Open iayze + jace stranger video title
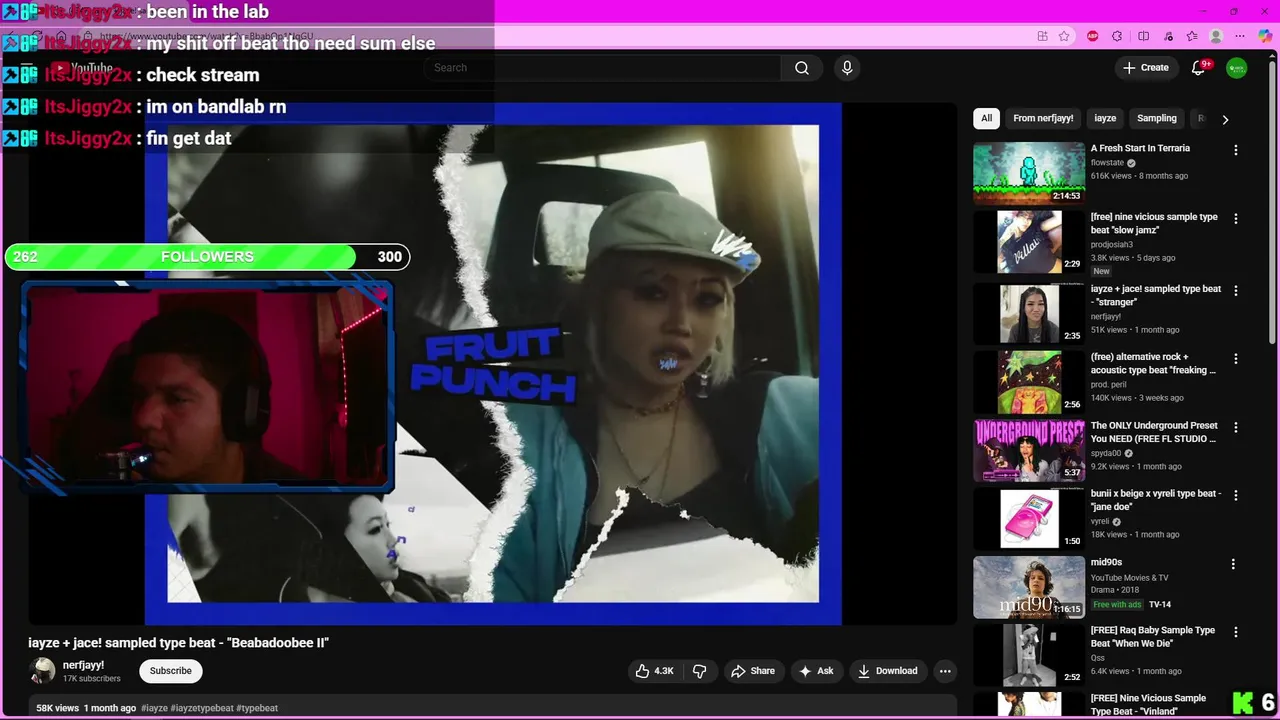The image size is (1280, 720). pyautogui.click(x=1156, y=295)
